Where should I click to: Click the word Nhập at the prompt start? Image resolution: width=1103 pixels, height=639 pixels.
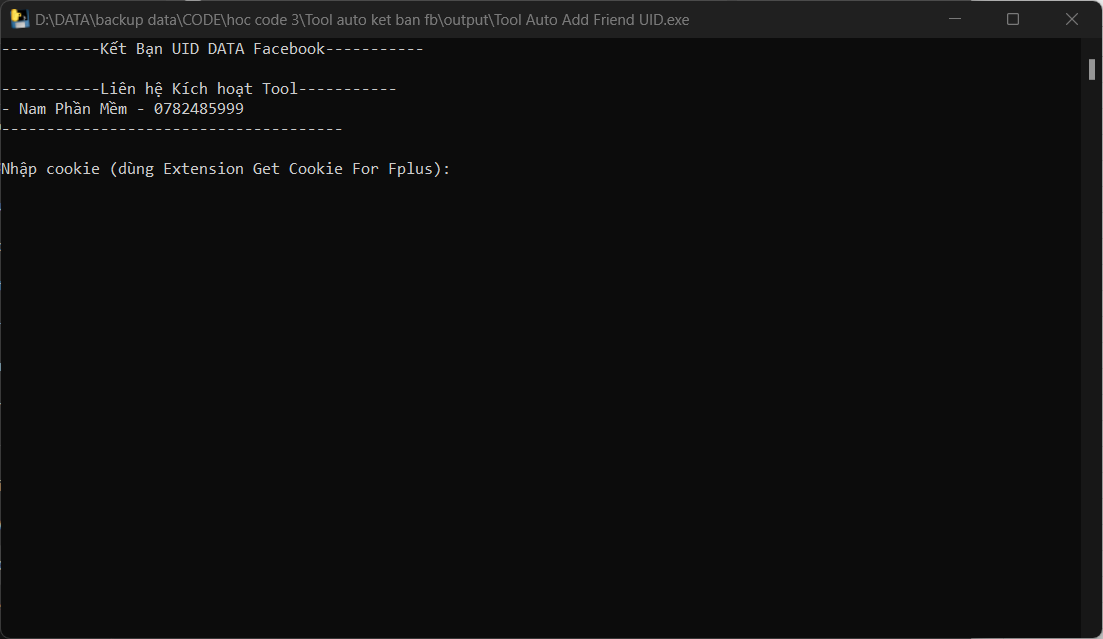pos(19,169)
